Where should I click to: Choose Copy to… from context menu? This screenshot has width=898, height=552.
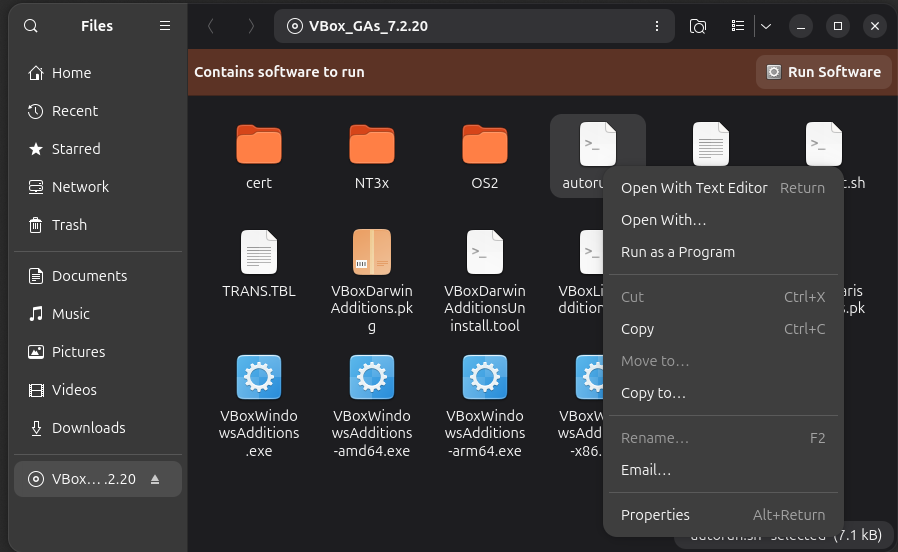pyautogui.click(x=723, y=393)
